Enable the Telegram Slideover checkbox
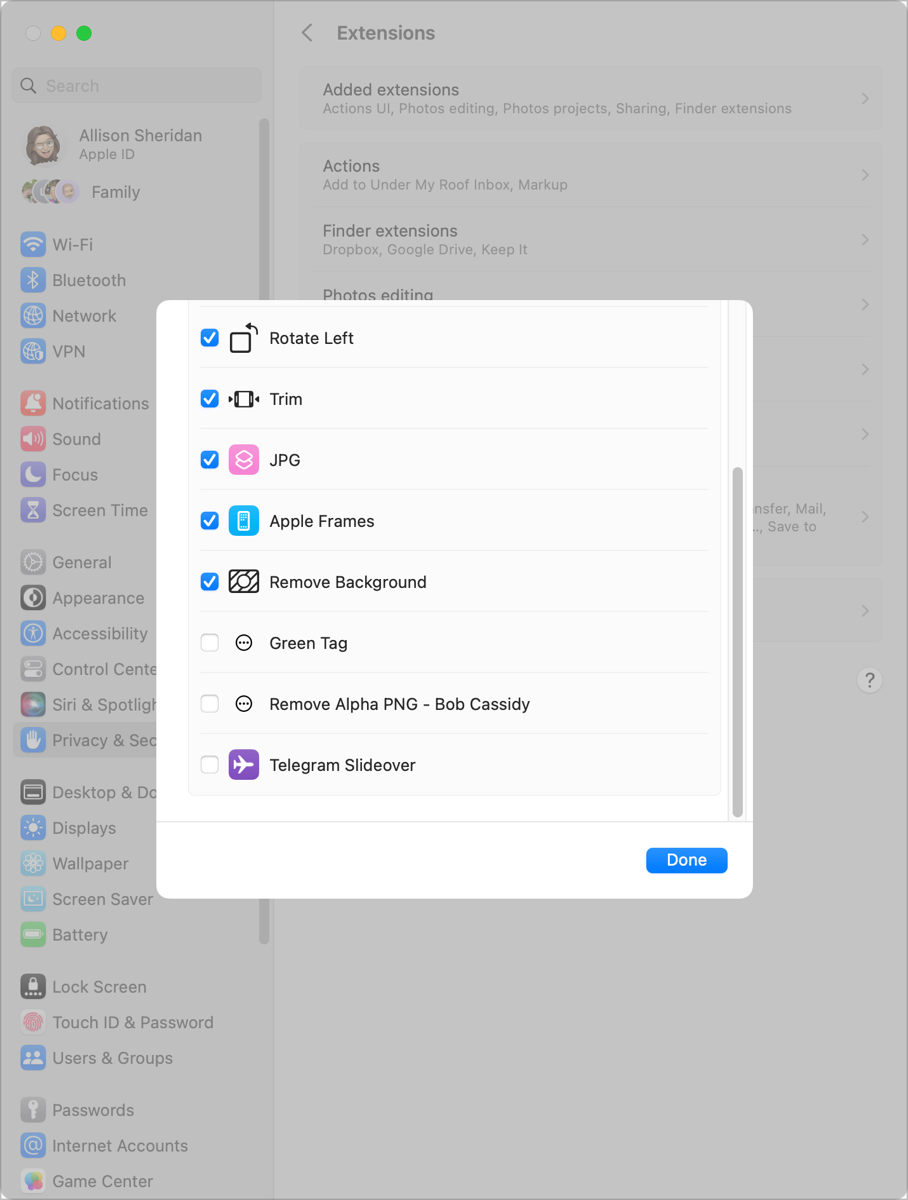The height and width of the screenshot is (1200, 908). pyautogui.click(x=210, y=765)
